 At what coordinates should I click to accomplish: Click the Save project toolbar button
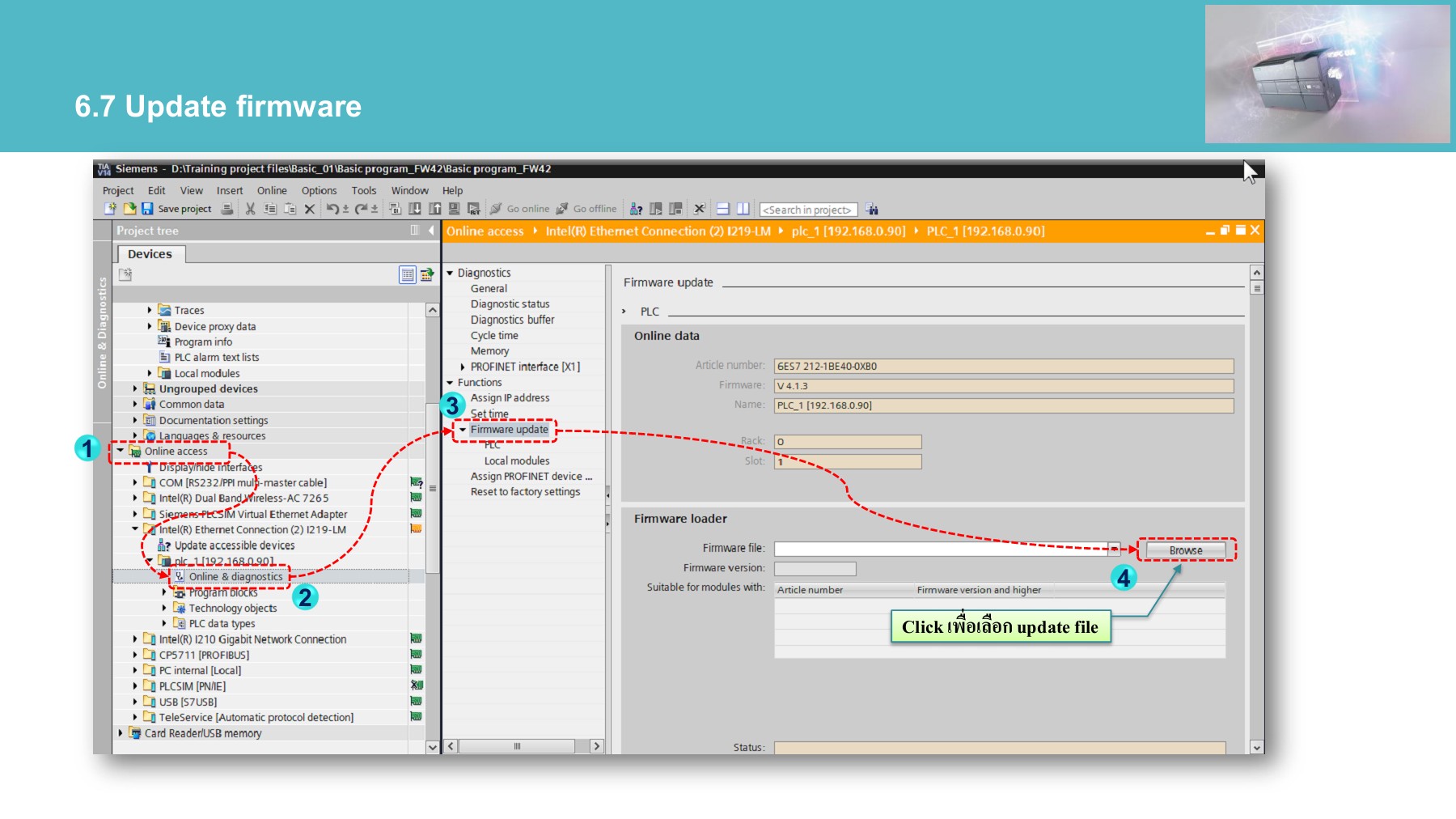coord(176,209)
